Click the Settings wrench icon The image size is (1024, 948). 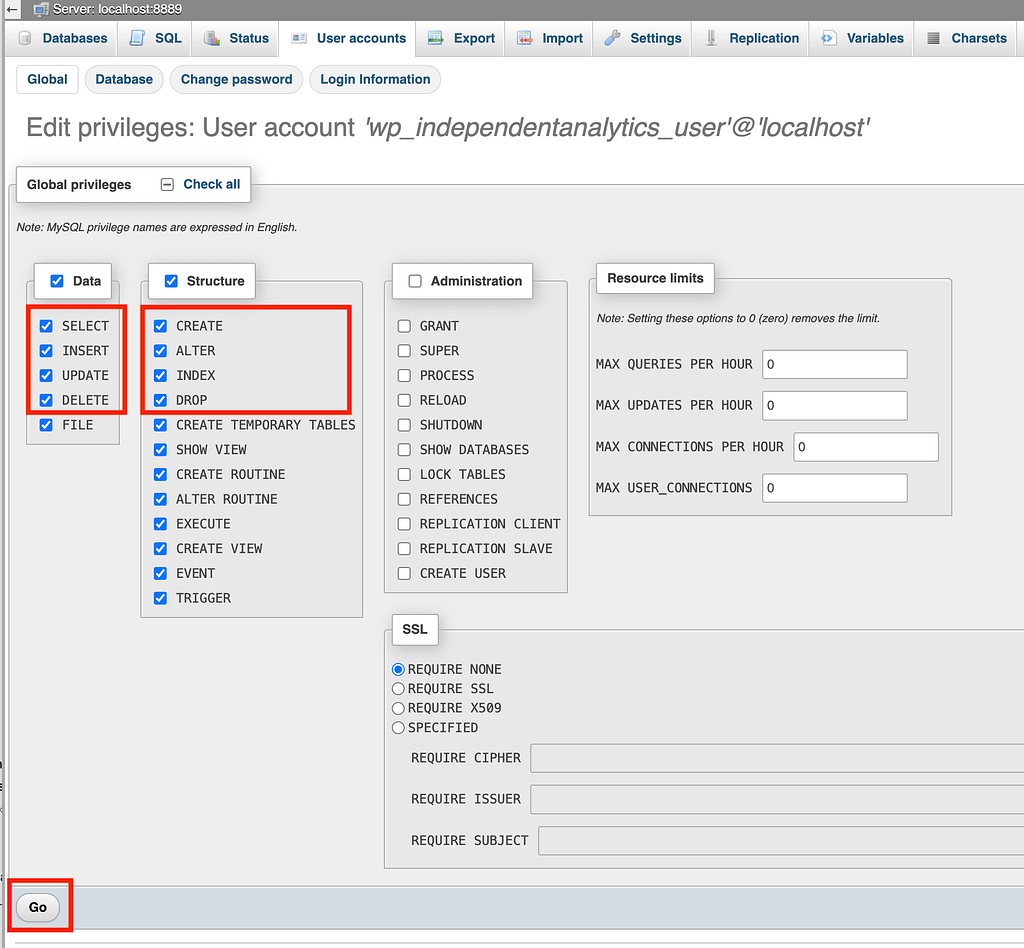(x=612, y=38)
